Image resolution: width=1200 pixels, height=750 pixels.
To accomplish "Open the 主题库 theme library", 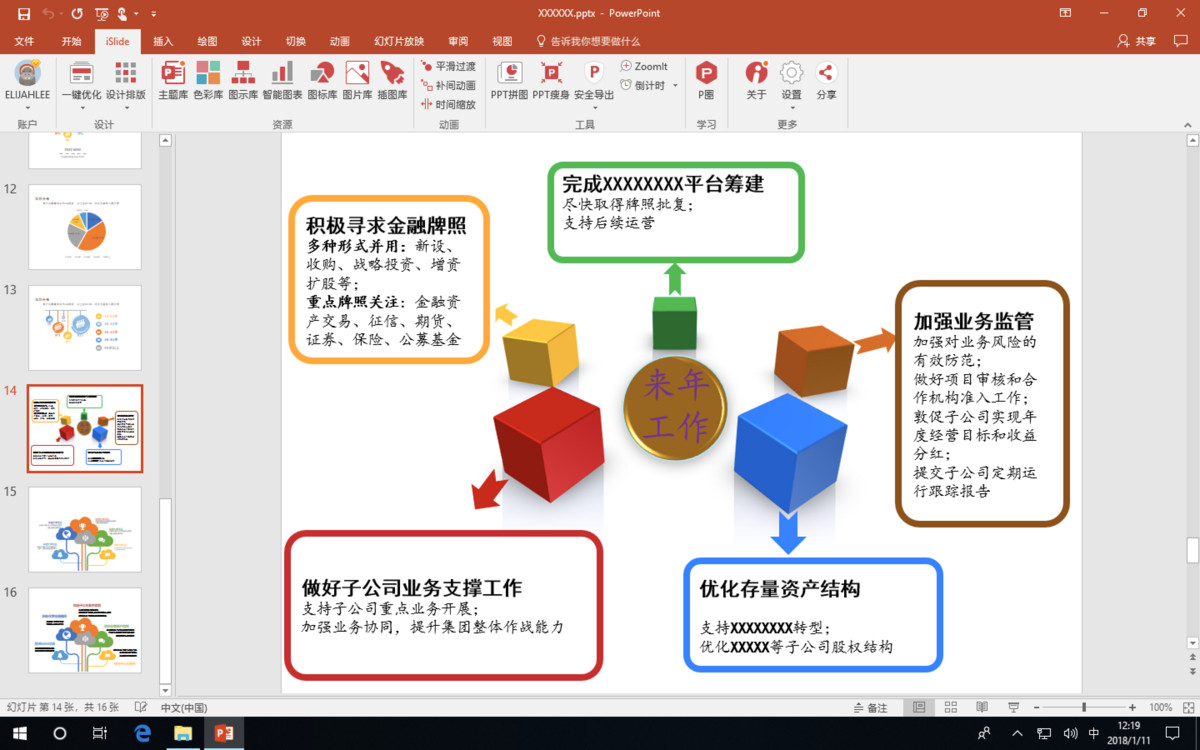I will click(173, 80).
